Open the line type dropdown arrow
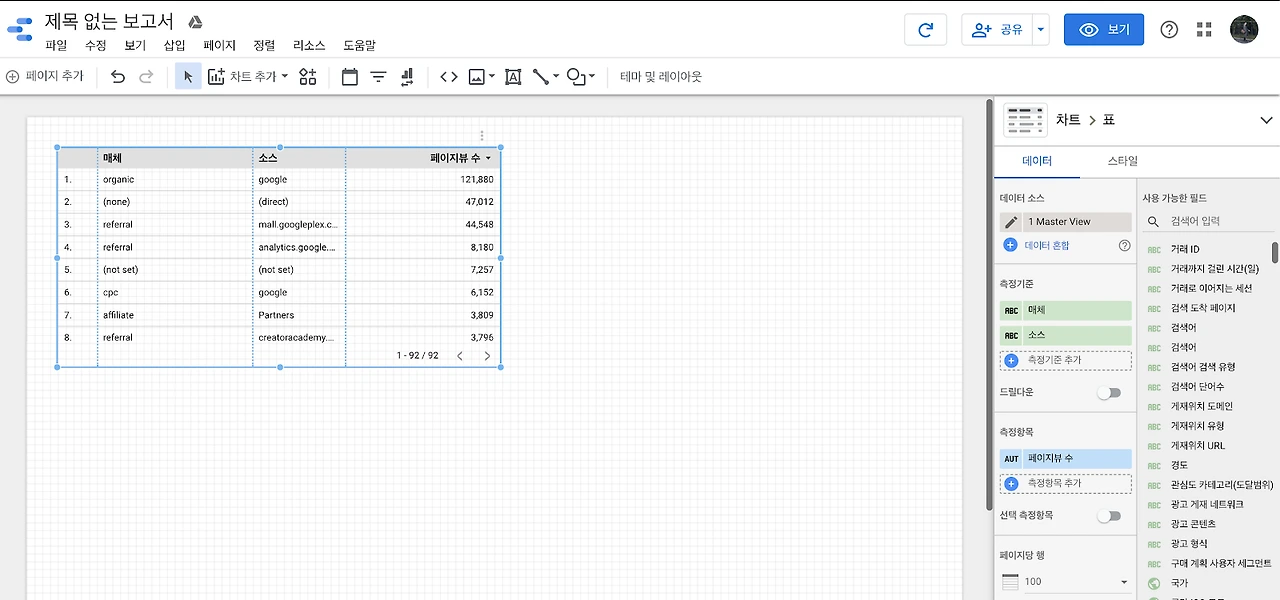 (556, 76)
